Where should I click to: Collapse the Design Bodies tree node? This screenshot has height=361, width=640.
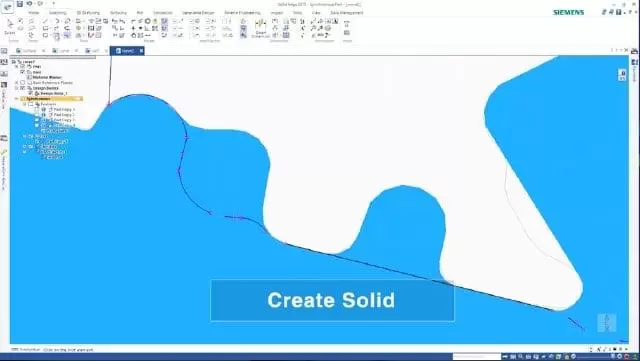[17, 88]
